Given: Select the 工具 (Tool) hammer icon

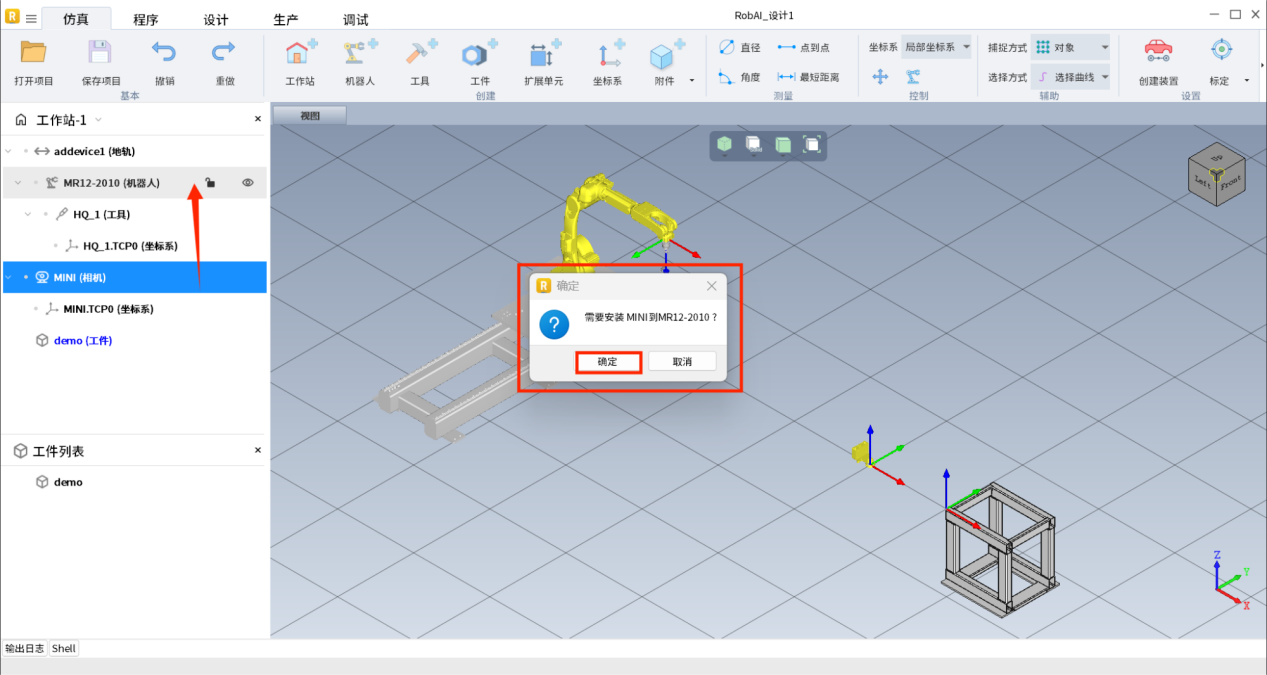Looking at the screenshot, I should click(419, 54).
